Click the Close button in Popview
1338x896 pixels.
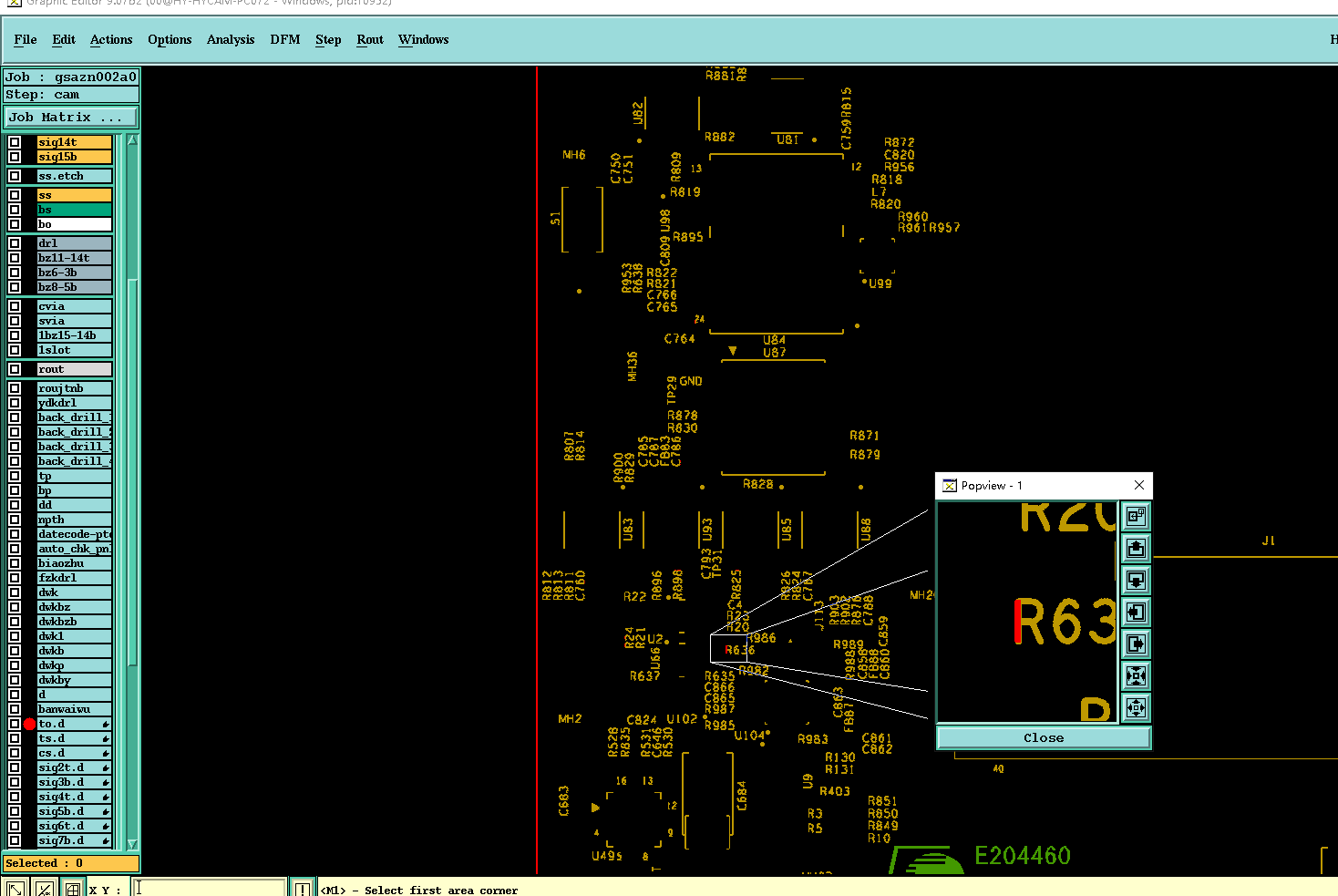[1044, 737]
